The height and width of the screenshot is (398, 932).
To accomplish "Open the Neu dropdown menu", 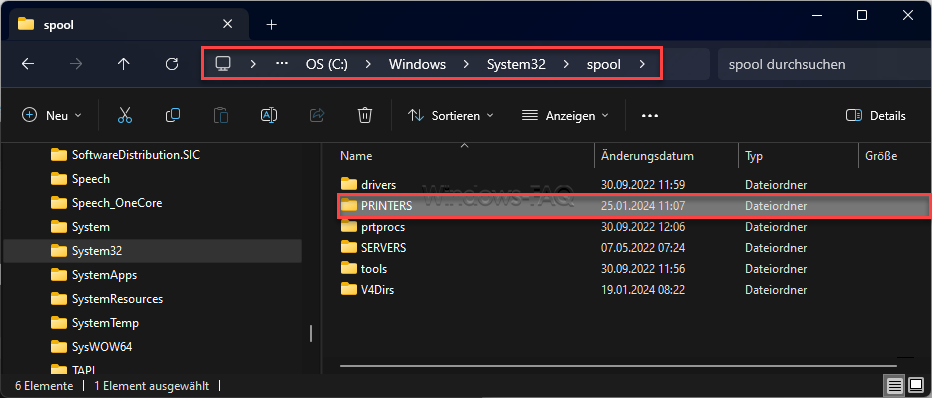I will point(52,115).
